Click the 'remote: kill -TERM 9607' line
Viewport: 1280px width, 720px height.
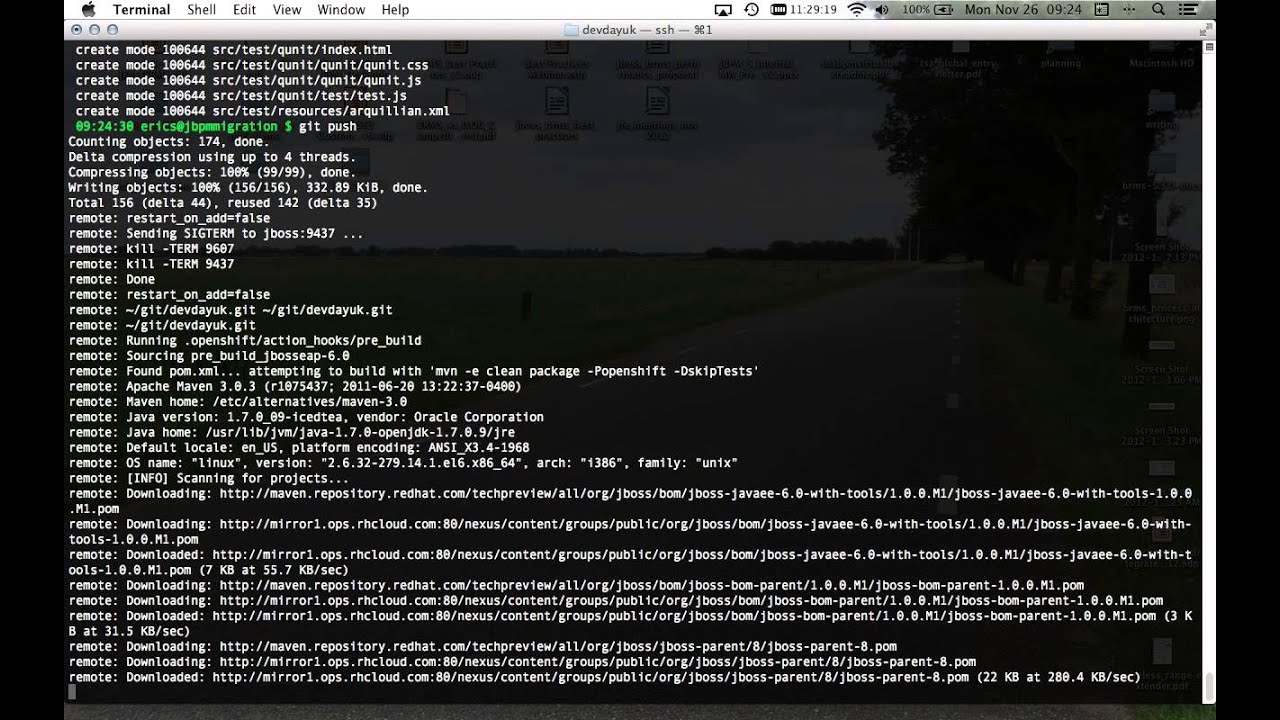[151, 249]
